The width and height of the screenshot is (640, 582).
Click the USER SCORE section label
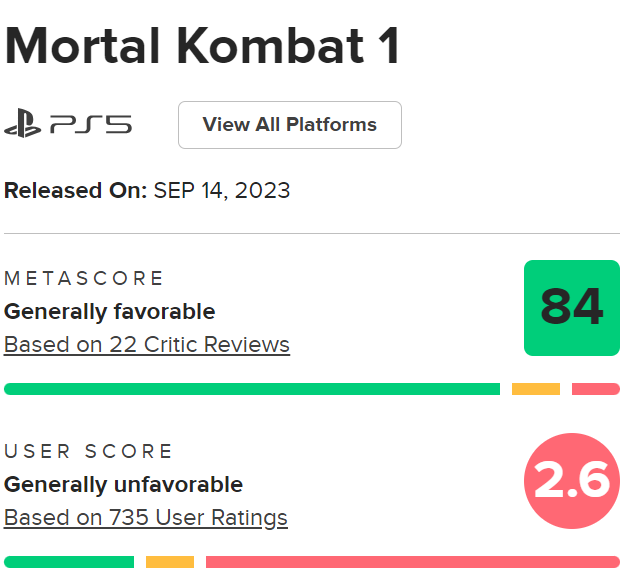[x=89, y=452]
